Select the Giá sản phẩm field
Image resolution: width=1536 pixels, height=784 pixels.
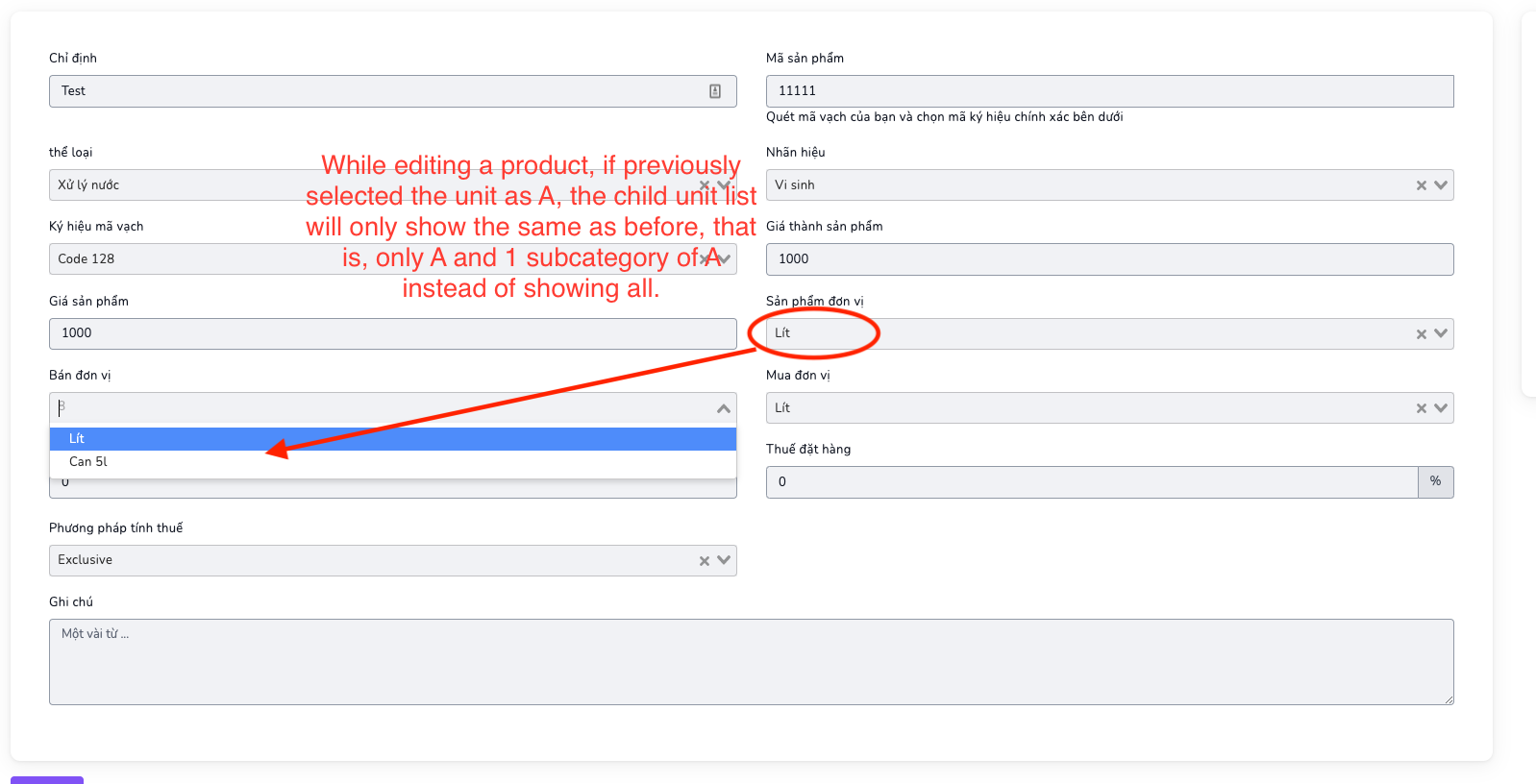pos(393,333)
